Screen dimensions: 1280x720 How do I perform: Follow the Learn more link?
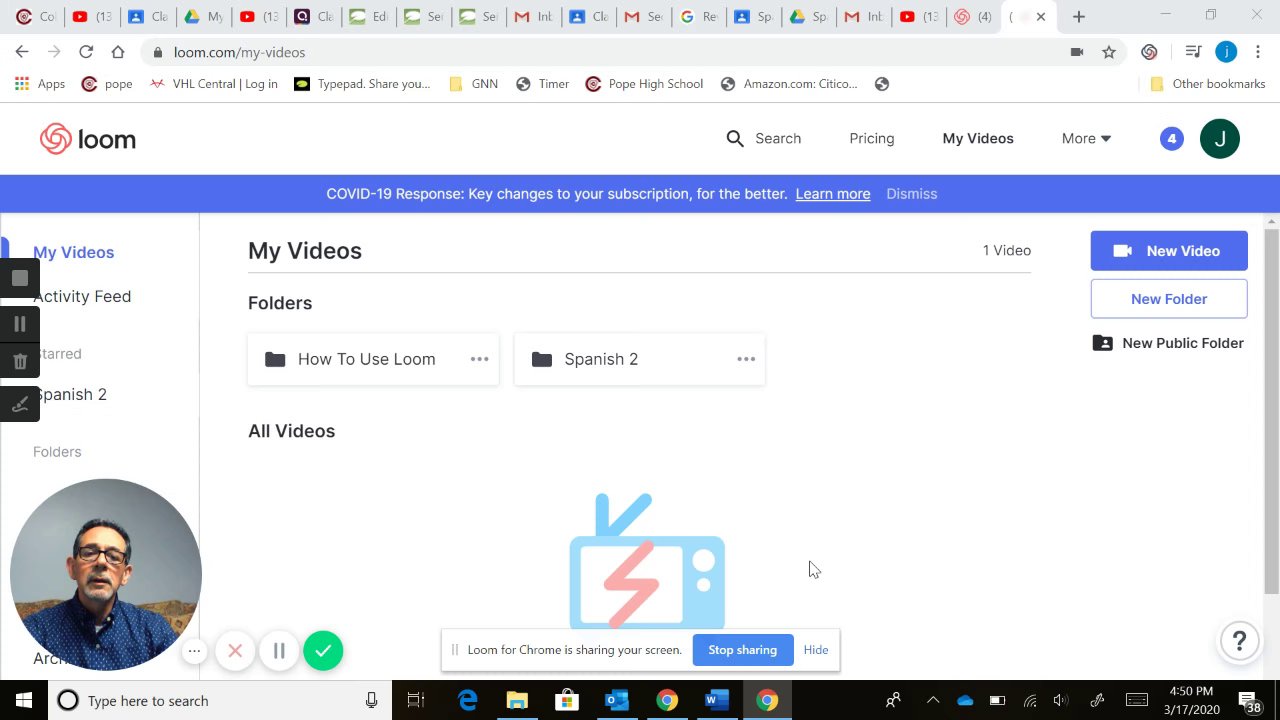(x=833, y=194)
